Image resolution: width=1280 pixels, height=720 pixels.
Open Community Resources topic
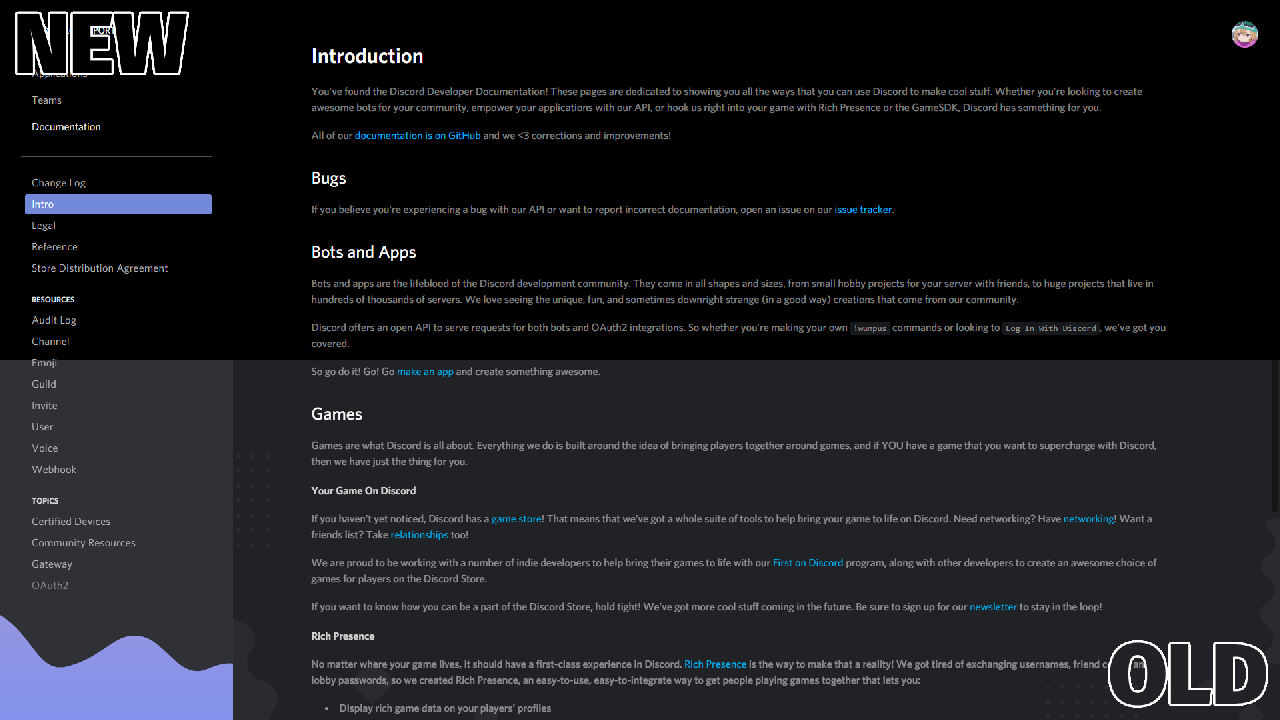click(83, 543)
